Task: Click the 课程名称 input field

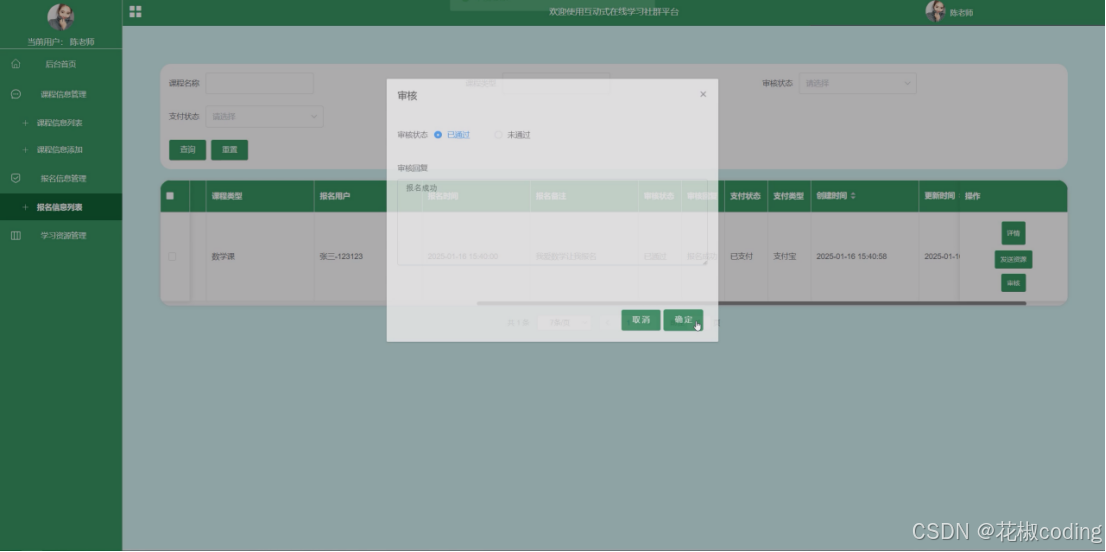Action: point(260,83)
